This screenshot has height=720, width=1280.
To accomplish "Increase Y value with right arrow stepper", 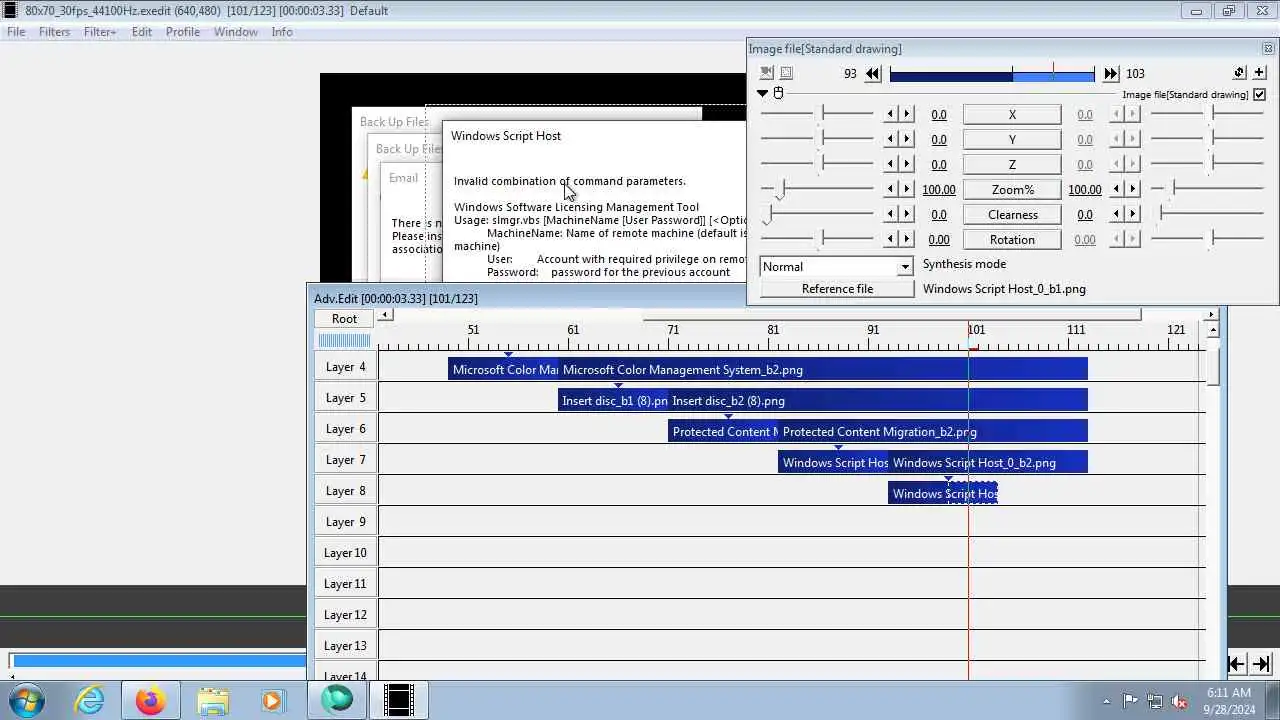I will 907,139.
